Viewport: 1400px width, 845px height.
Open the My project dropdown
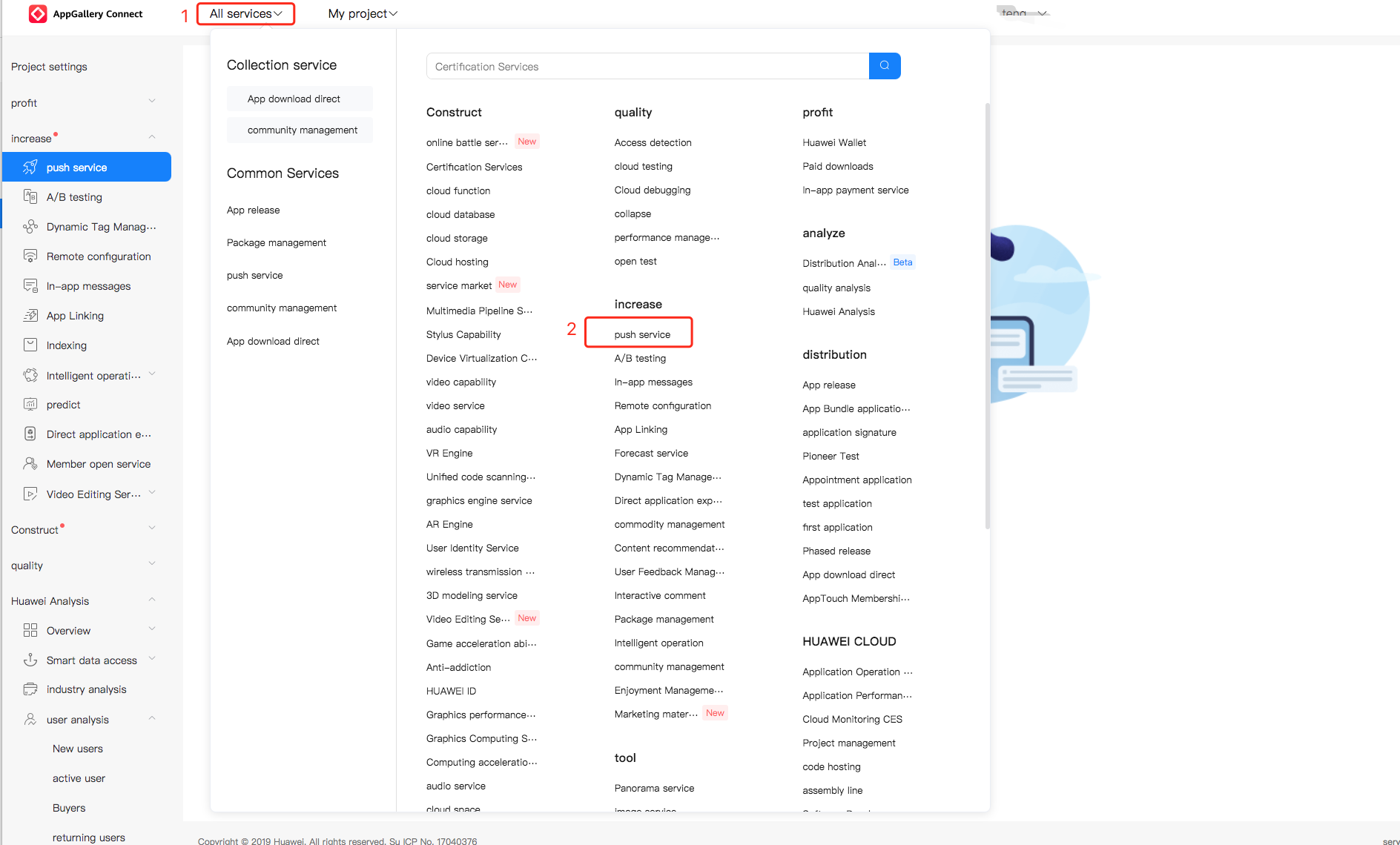tap(363, 13)
